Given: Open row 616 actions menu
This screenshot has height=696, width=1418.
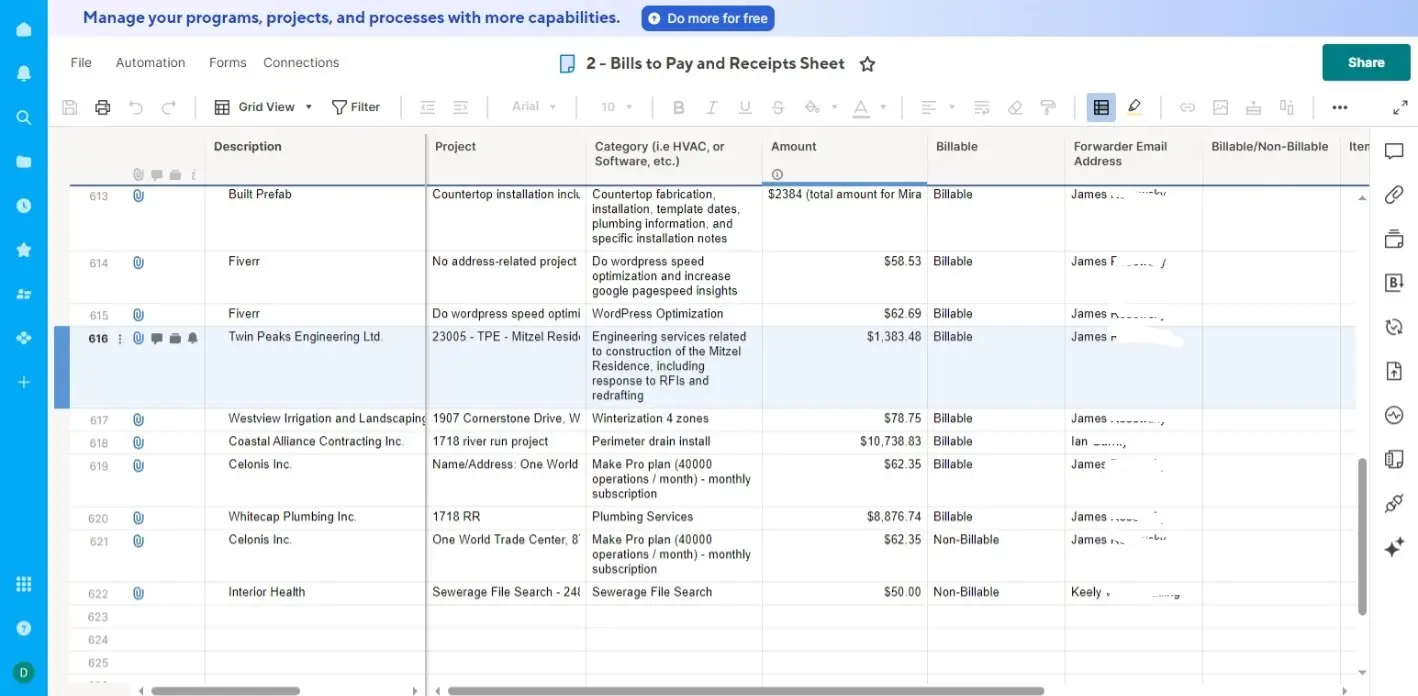Looking at the screenshot, I should click(x=120, y=339).
